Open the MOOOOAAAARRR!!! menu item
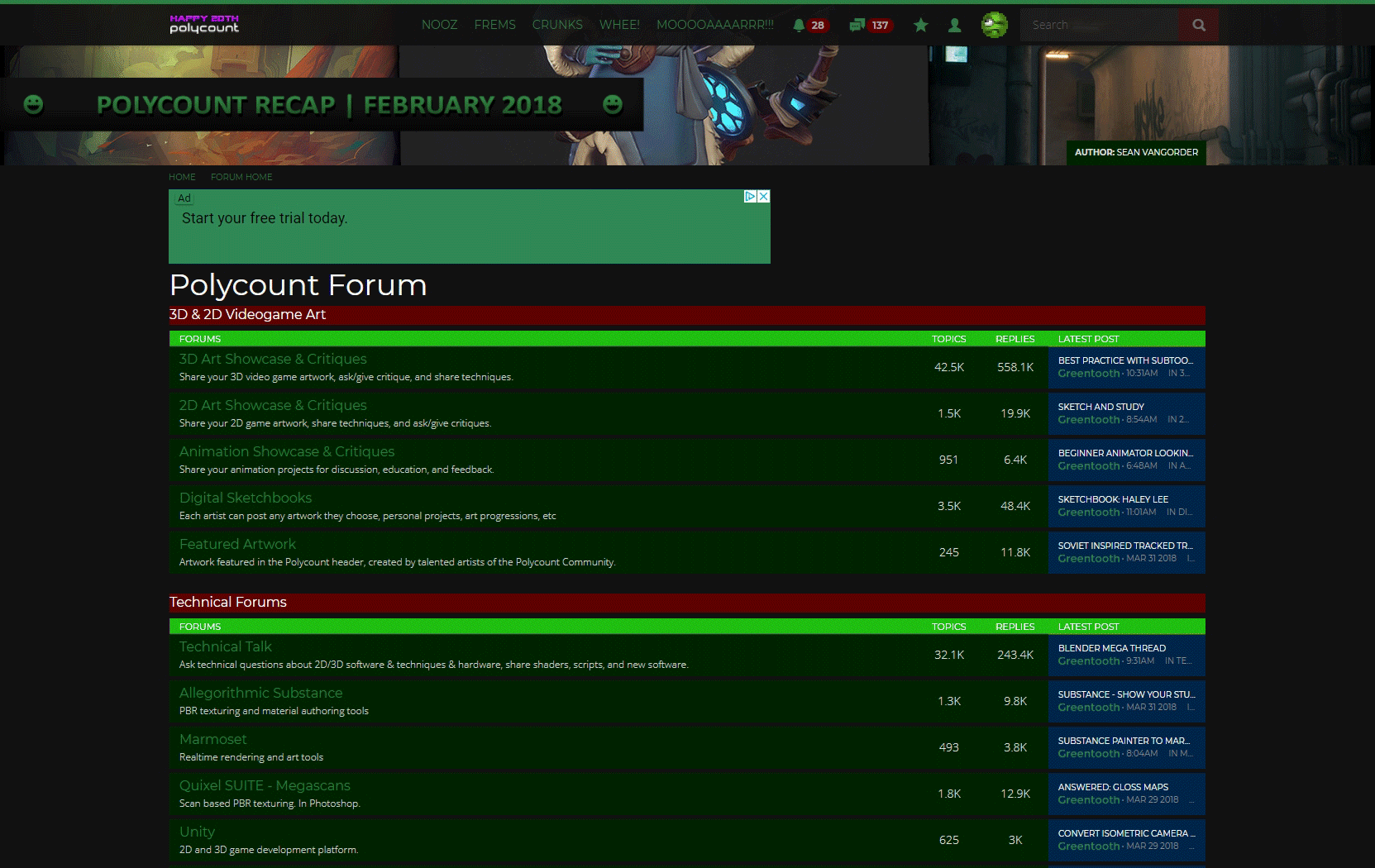 (x=715, y=25)
